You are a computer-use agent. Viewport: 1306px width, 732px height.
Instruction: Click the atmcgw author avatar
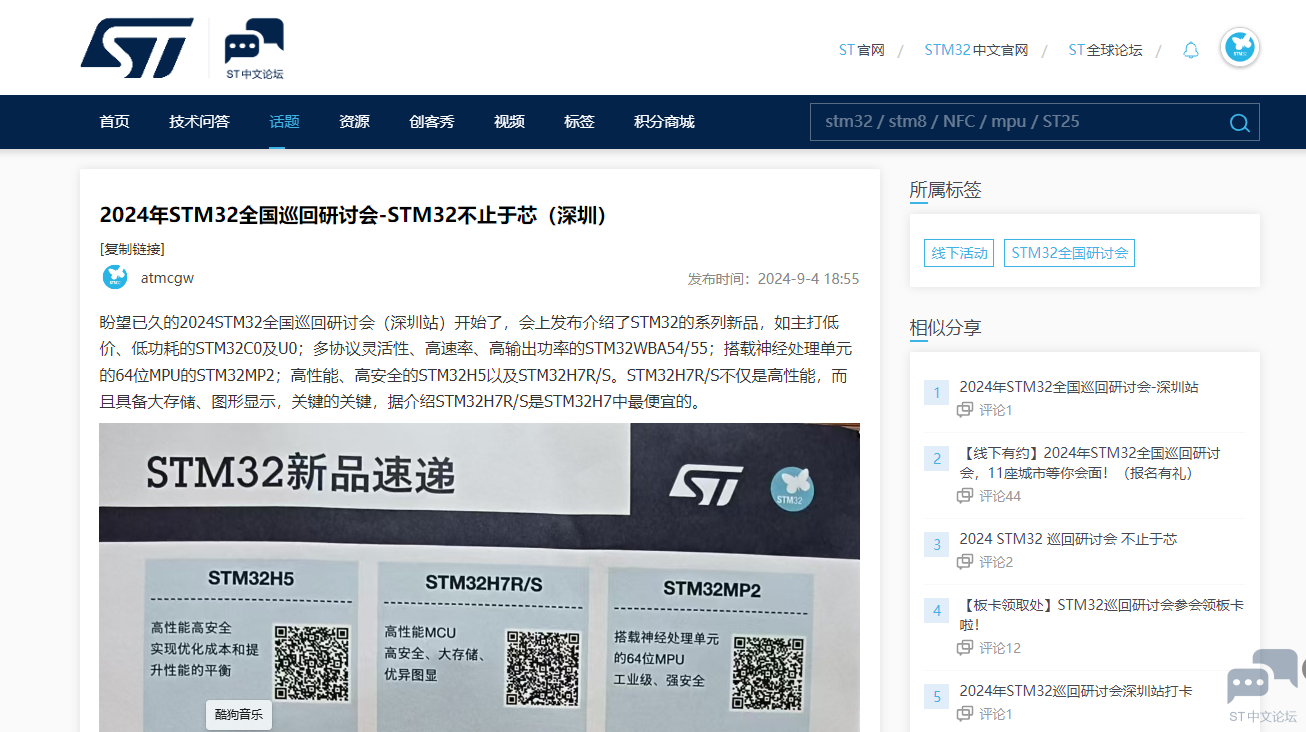click(x=115, y=278)
